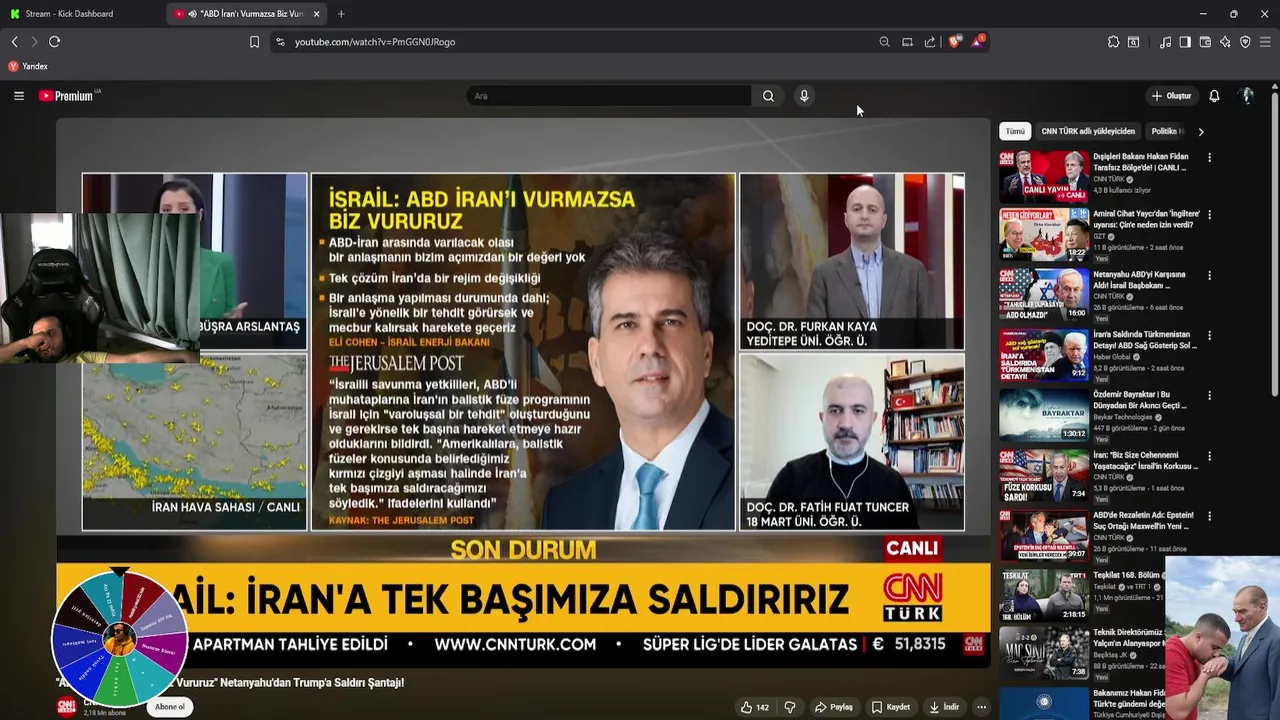The width and height of the screenshot is (1280, 720).
Task: Dislike the video with thumbs down
Action: coord(790,707)
